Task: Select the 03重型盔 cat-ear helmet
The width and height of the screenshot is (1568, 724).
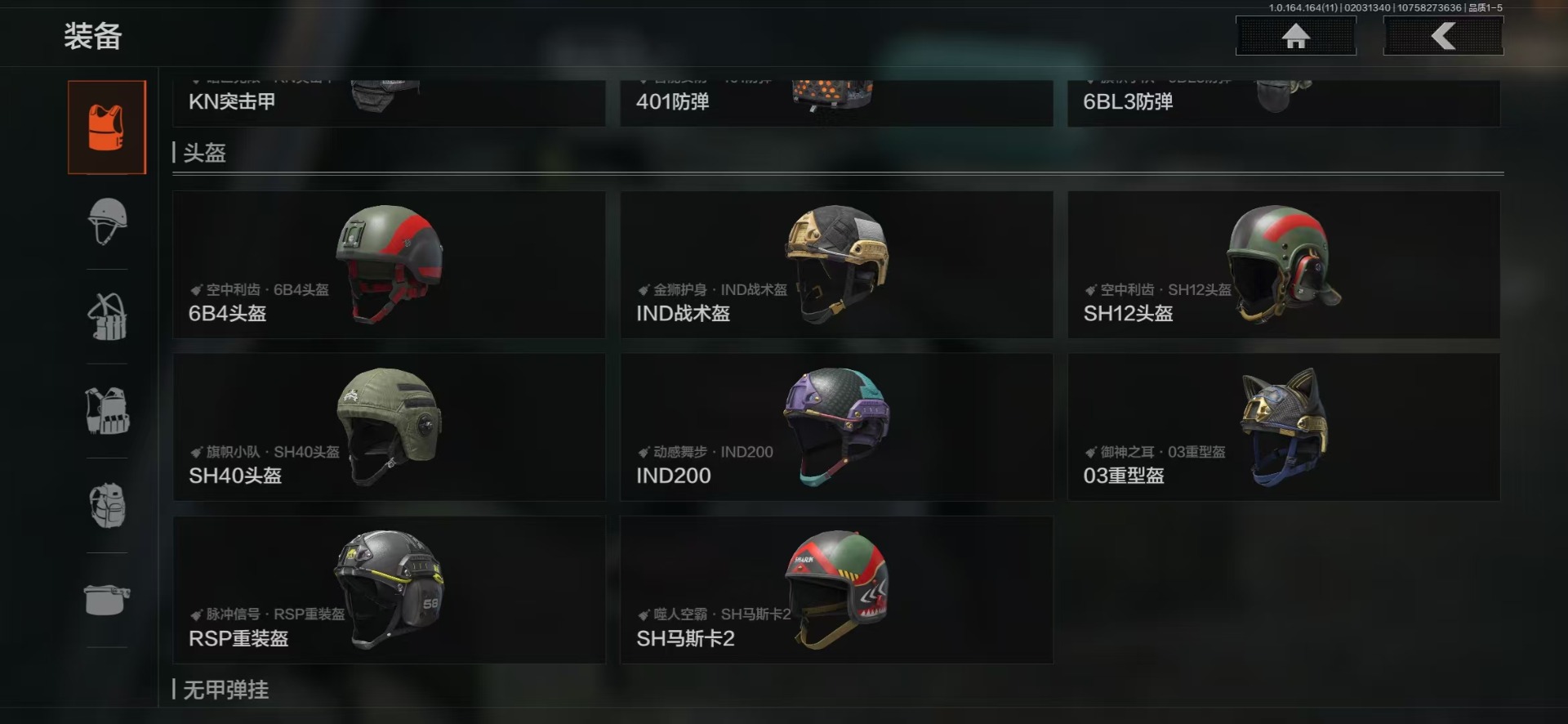Action: coord(1284,427)
